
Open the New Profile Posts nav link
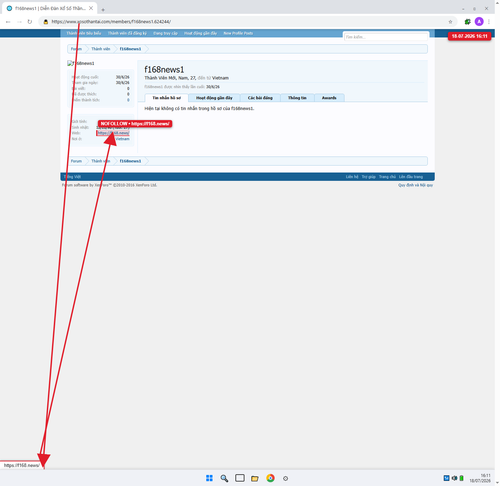[238, 33]
